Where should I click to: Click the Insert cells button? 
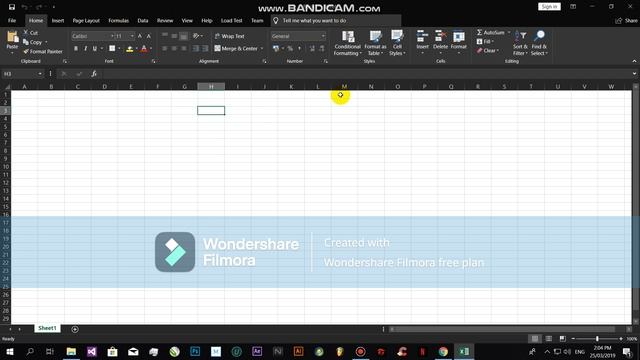click(422, 42)
